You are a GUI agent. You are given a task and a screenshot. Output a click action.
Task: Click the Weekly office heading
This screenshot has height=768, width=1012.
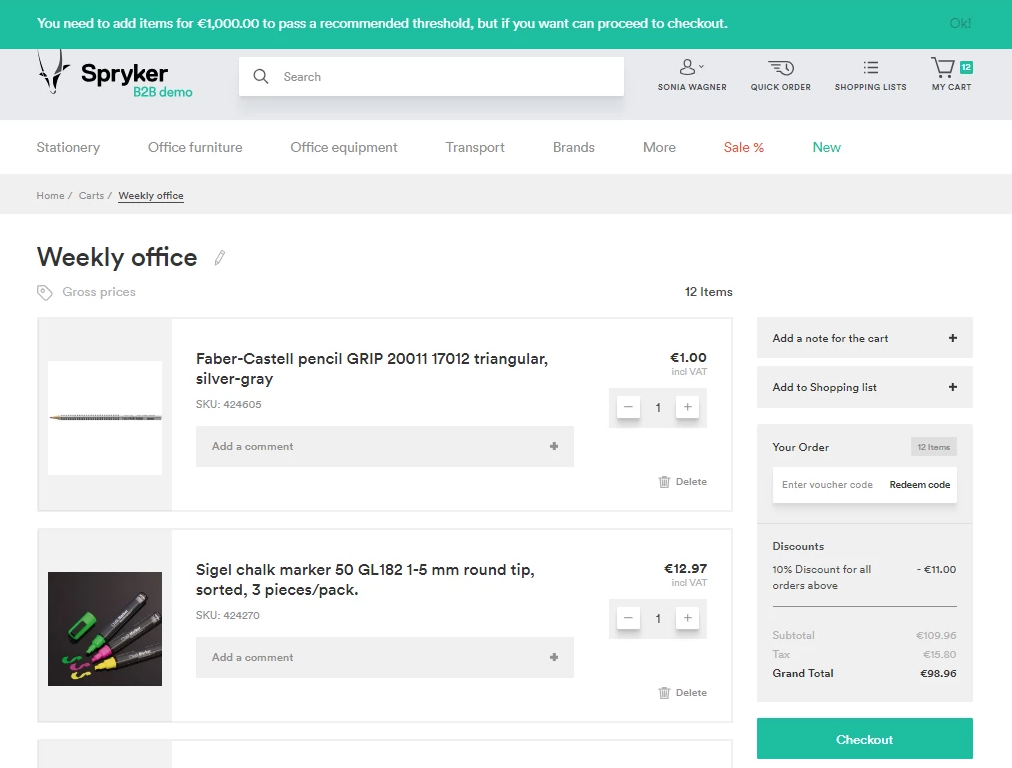[117, 257]
